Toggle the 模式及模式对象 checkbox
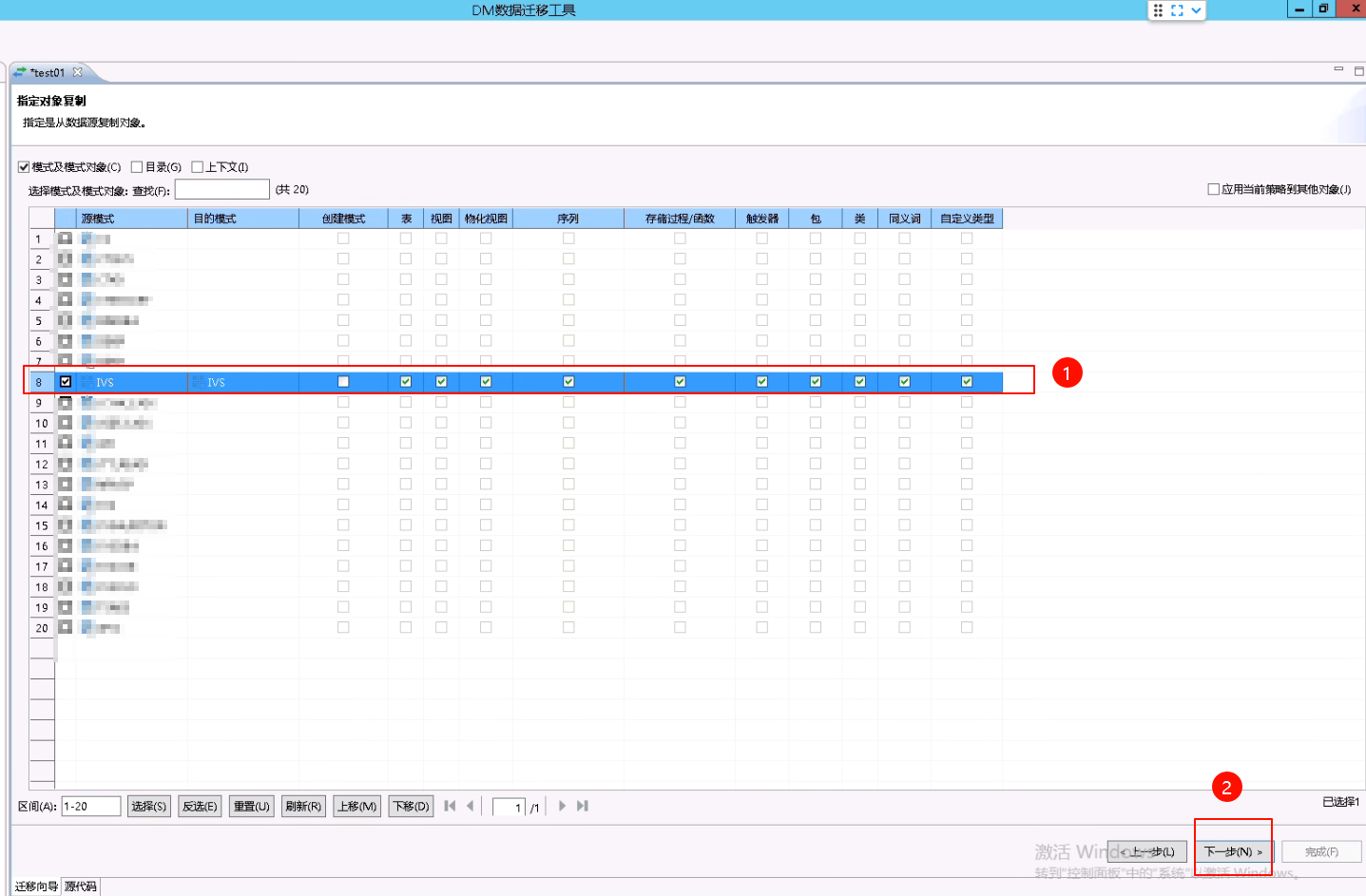 24,167
